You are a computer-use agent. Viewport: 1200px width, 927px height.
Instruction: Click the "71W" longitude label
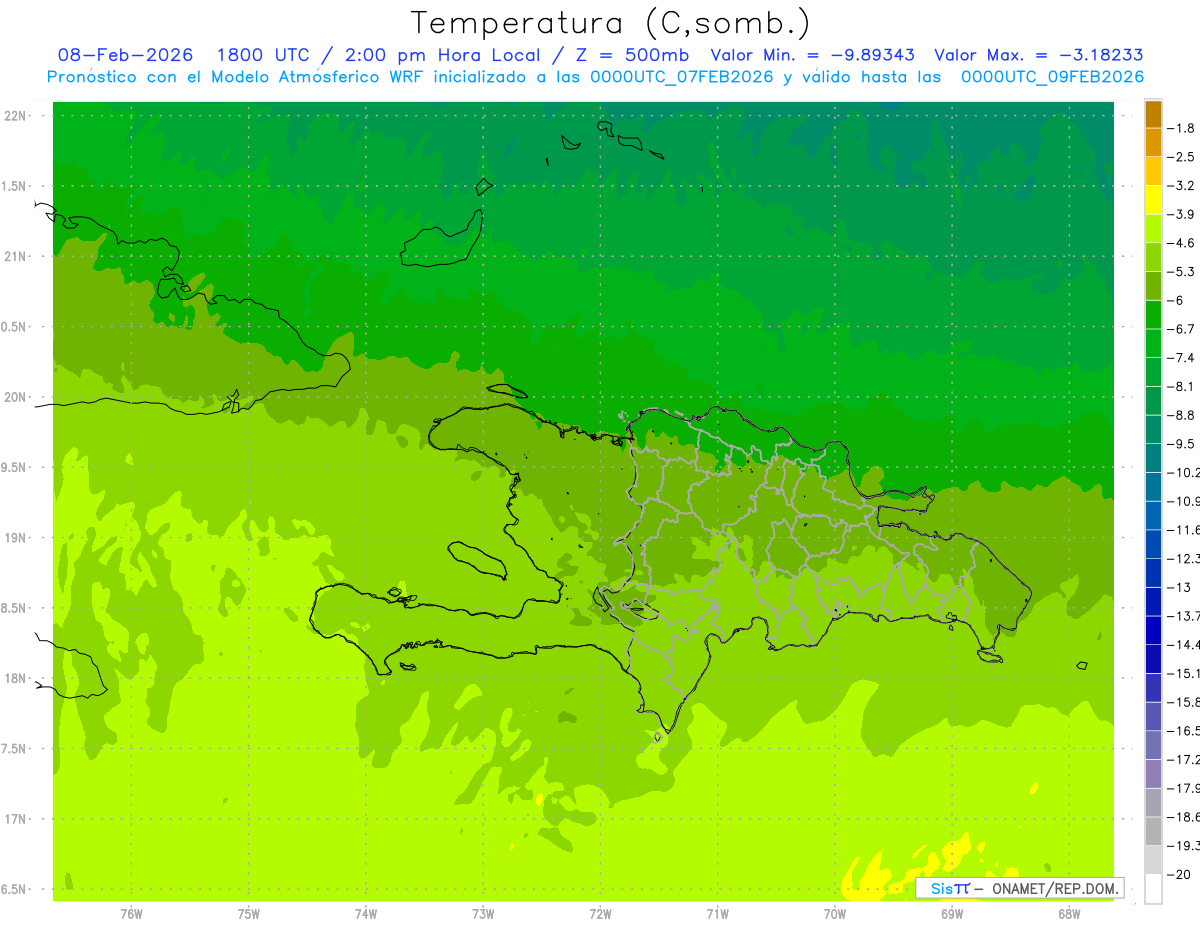tap(718, 914)
